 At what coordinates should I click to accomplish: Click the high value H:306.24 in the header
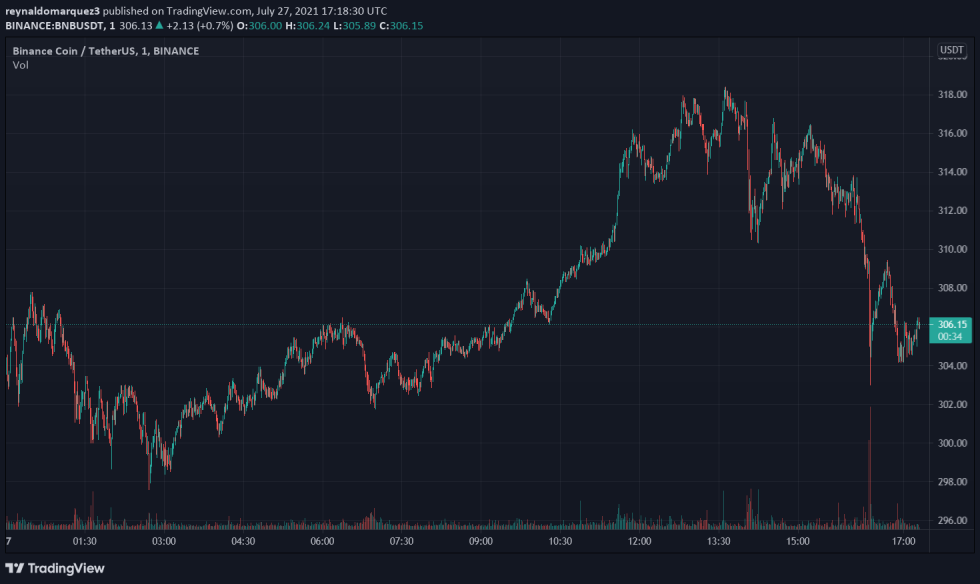point(308,26)
